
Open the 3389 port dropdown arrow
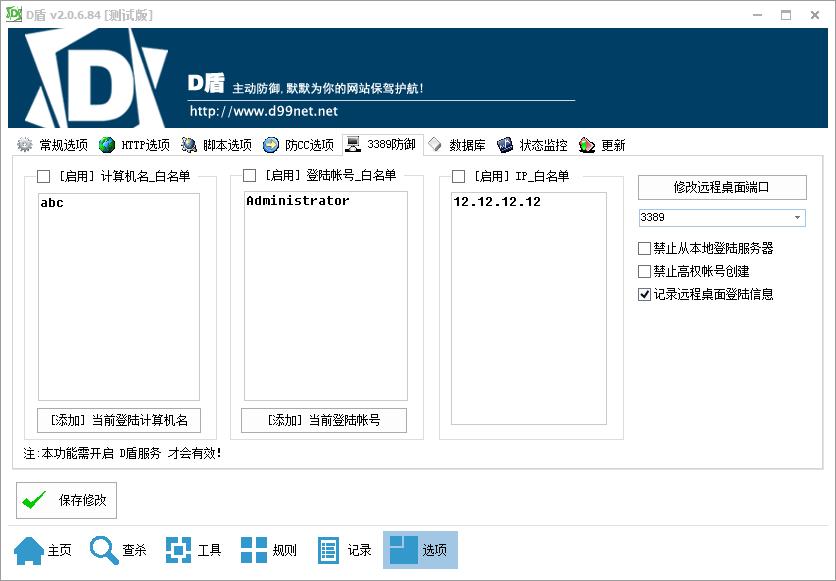pyautogui.click(x=798, y=217)
